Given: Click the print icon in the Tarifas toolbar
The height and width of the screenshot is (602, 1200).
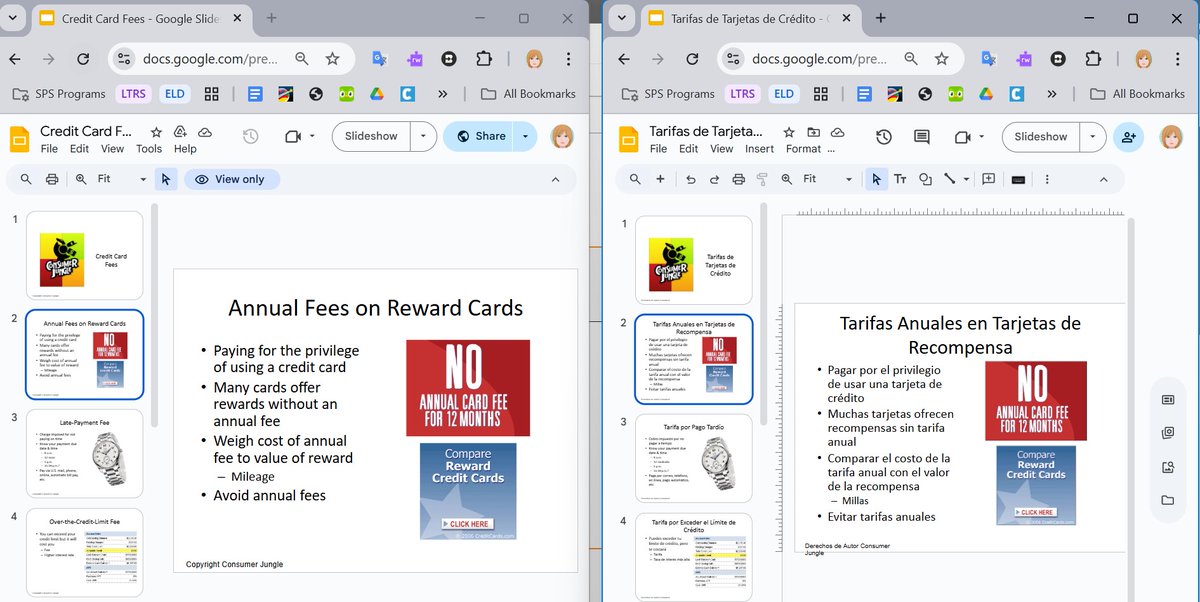Looking at the screenshot, I should click(x=738, y=179).
